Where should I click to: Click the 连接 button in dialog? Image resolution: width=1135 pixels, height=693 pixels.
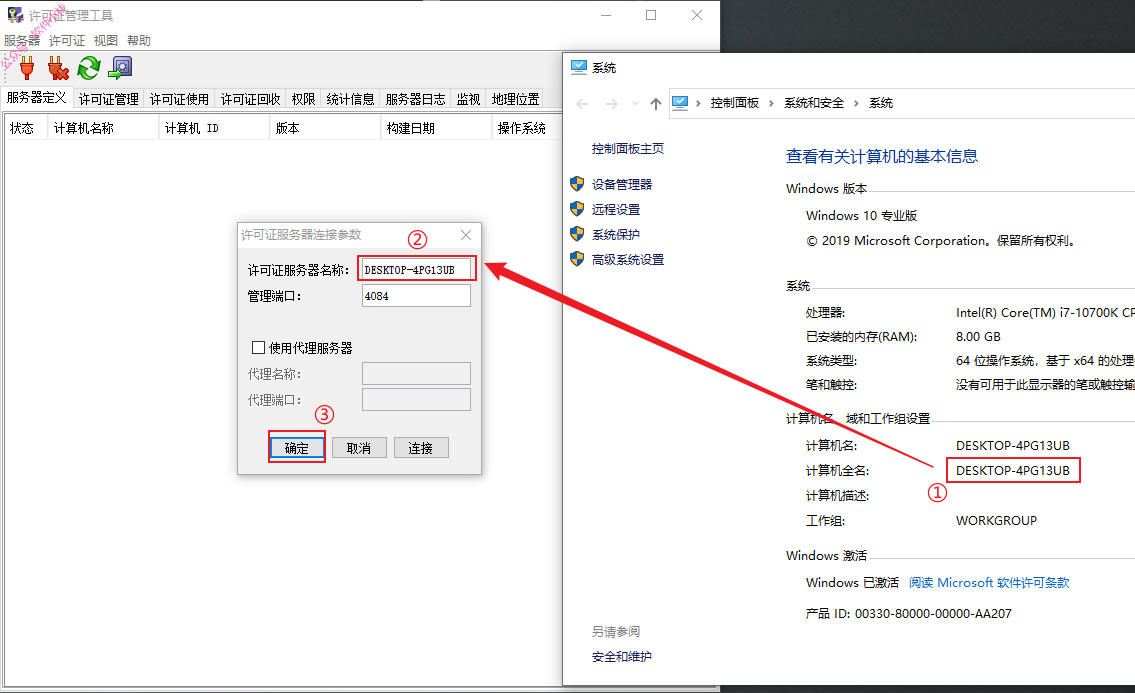click(421, 448)
